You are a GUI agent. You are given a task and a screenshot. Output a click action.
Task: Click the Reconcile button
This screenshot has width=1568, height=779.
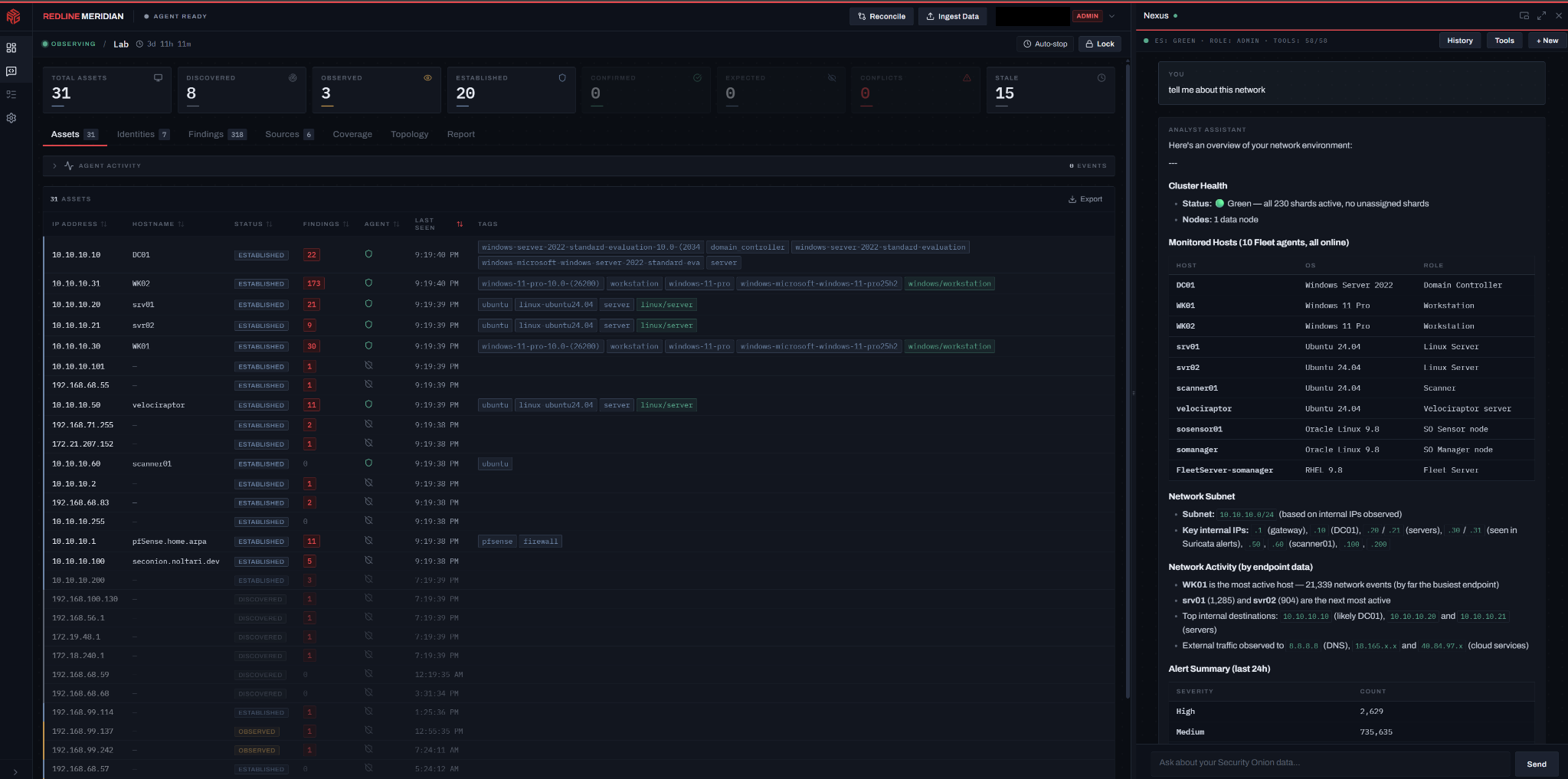(882, 16)
